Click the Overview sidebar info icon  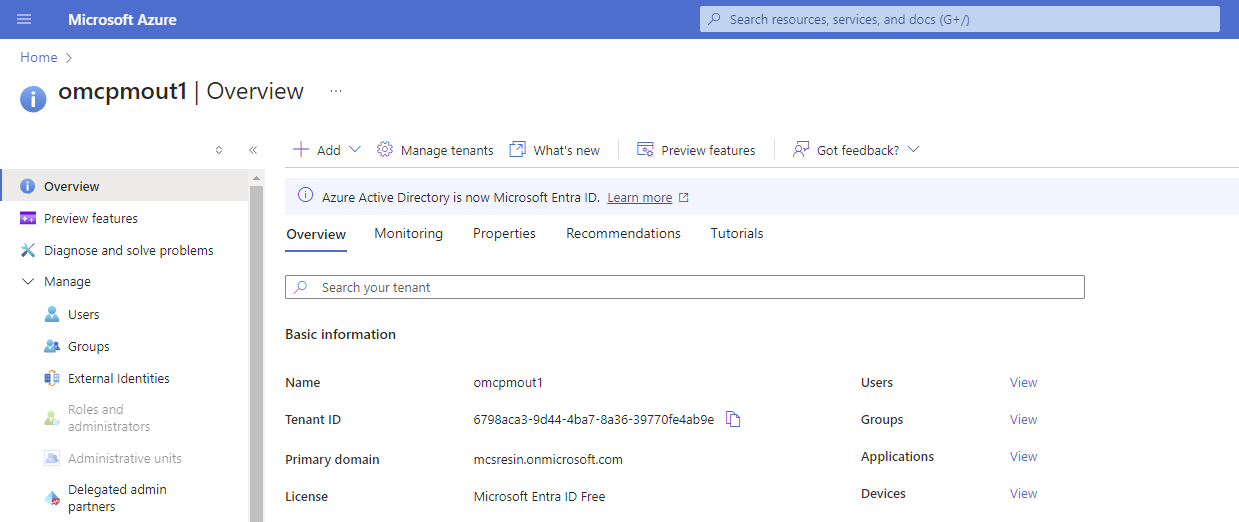pyautogui.click(x=27, y=186)
